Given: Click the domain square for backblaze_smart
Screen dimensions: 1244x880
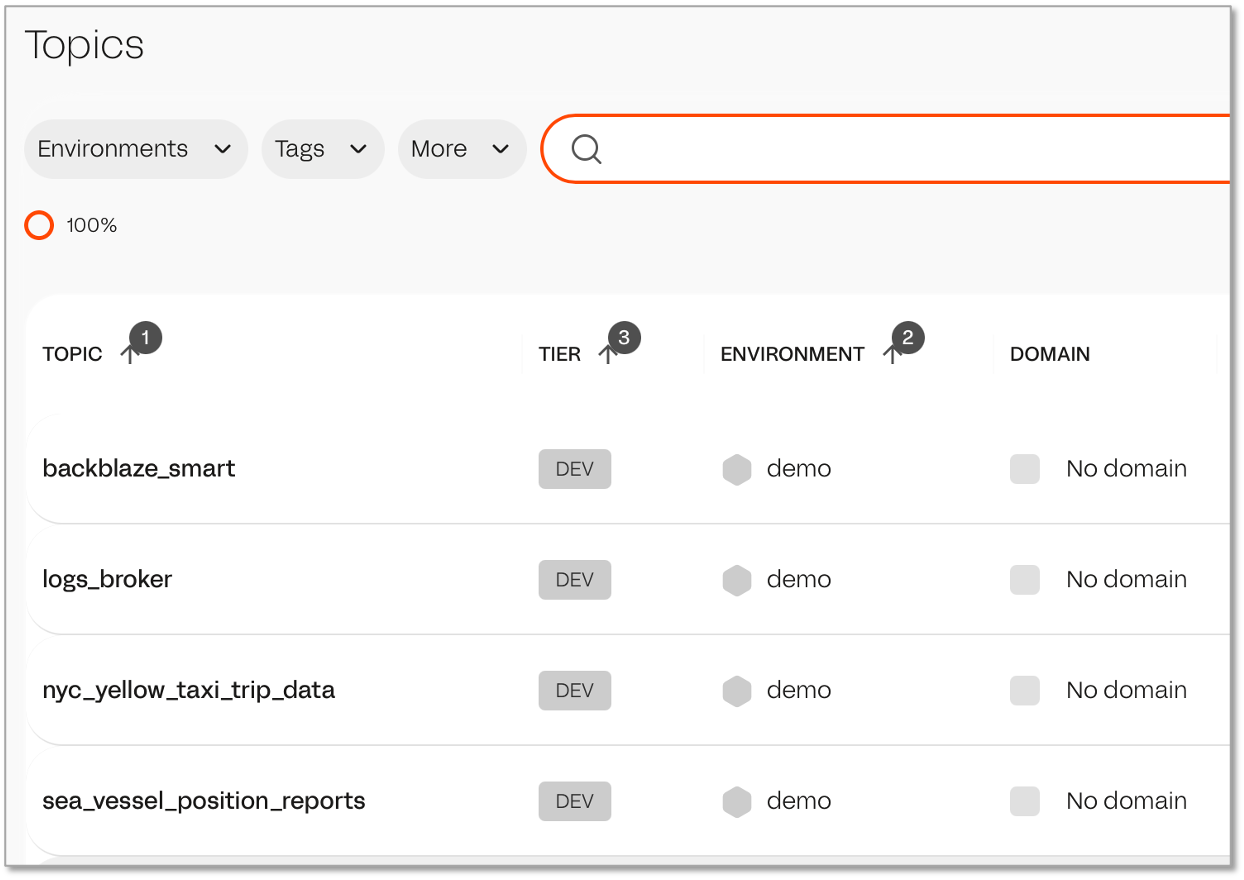Looking at the screenshot, I should [x=1025, y=469].
